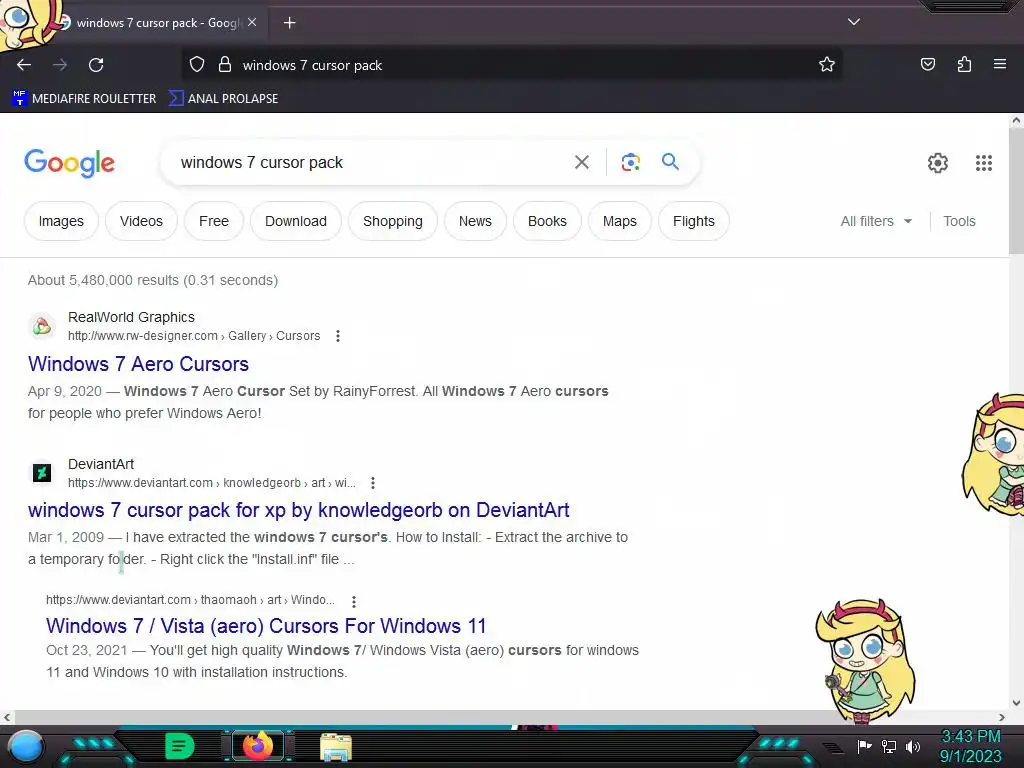The width and height of the screenshot is (1024, 768).
Task: Open more options for thaomaoh DeviantArt result
Action: coord(353,601)
